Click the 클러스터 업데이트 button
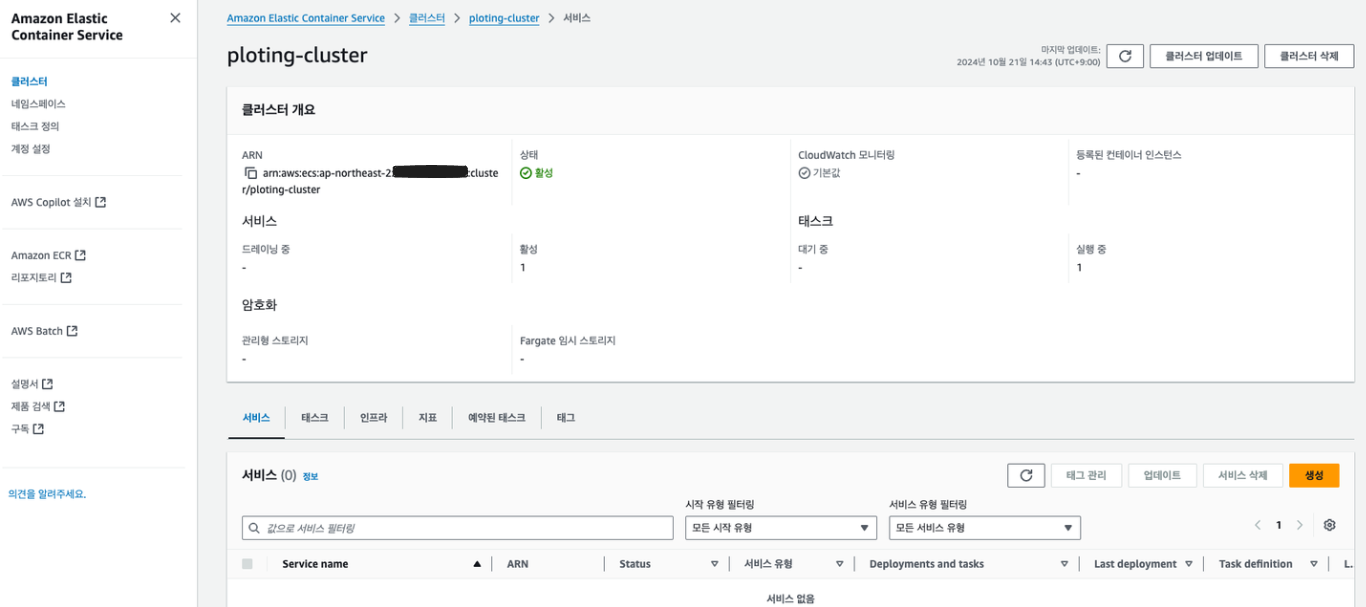This screenshot has width=1366, height=607. click(1203, 57)
